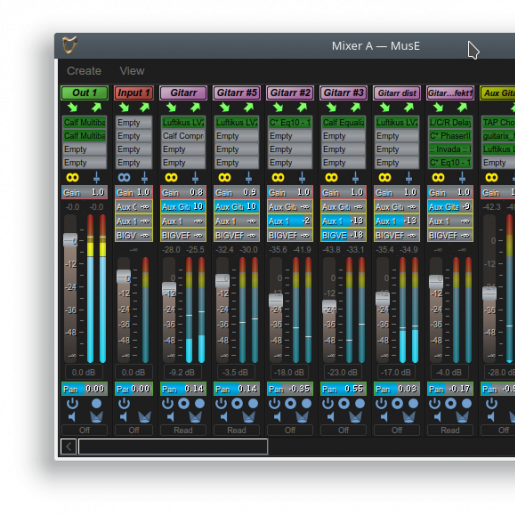Open automation mode 'Read' on Gitarr #5 strip
The width and height of the screenshot is (515, 515).
pos(237,430)
